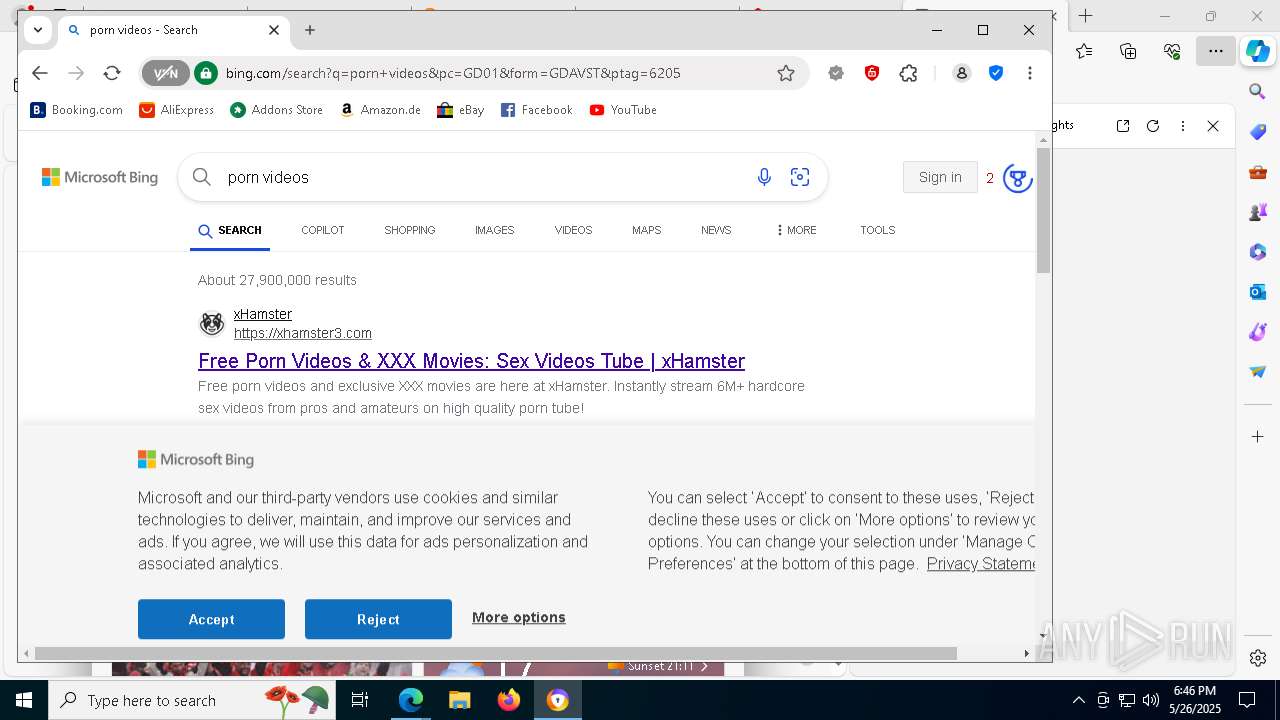
Task: Open sidebar pane in new tab icon
Action: click(1123, 126)
